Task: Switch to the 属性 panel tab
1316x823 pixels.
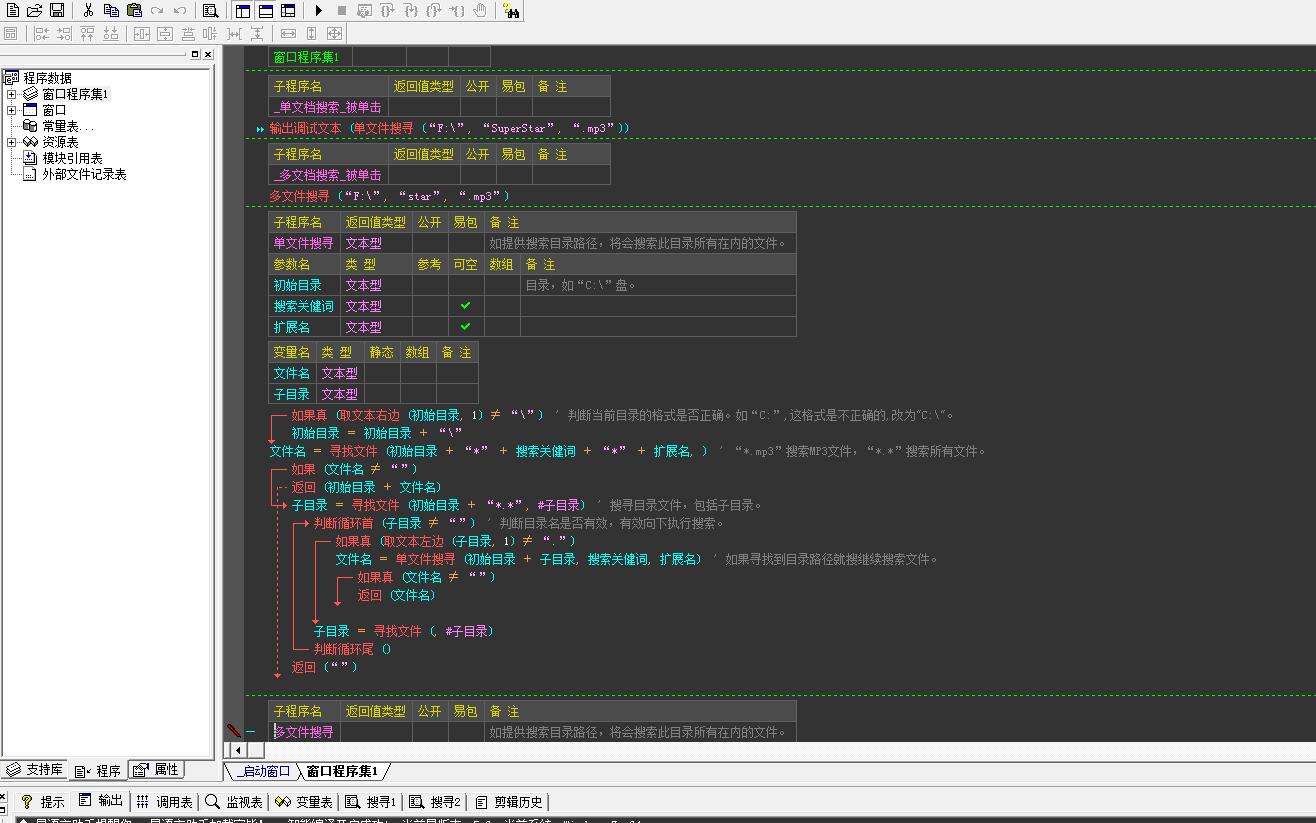Action: point(158,770)
